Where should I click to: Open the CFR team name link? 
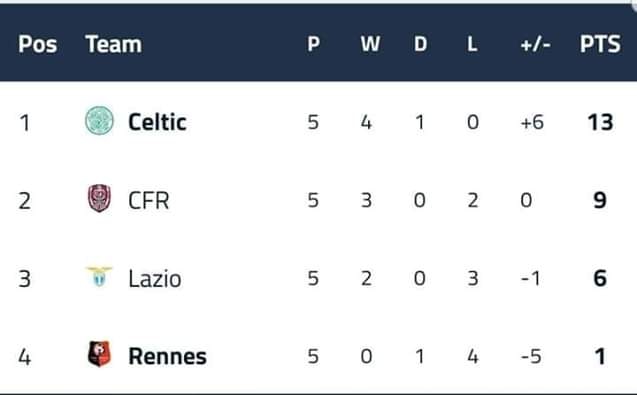[x=149, y=200]
